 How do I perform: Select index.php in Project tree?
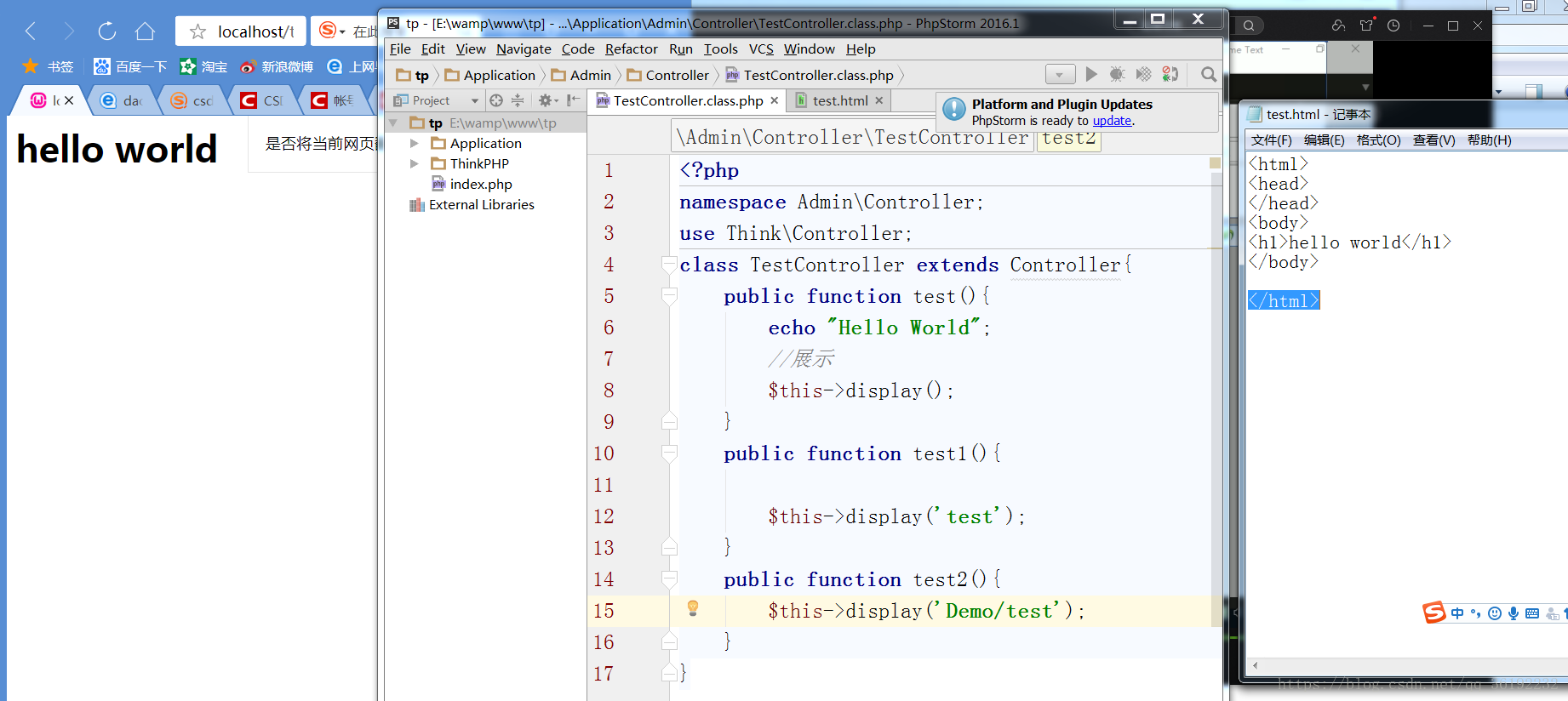(481, 185)
